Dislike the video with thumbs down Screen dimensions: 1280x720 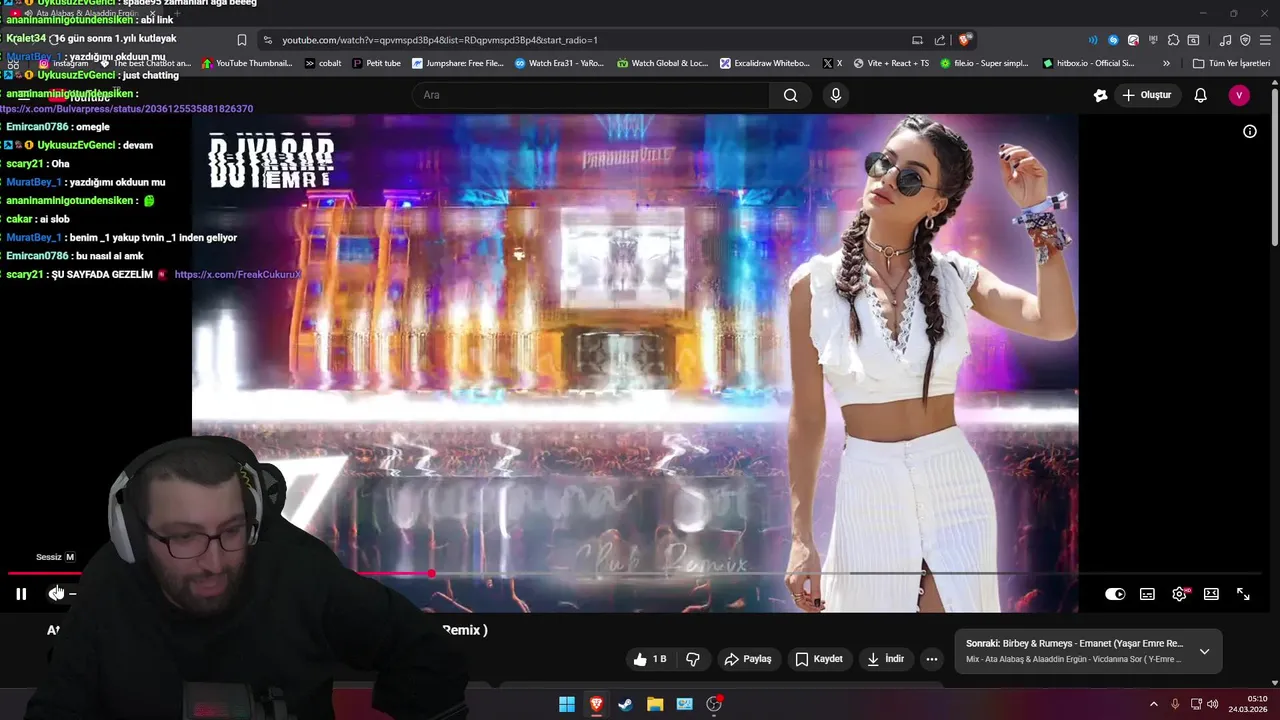point(693,659)
